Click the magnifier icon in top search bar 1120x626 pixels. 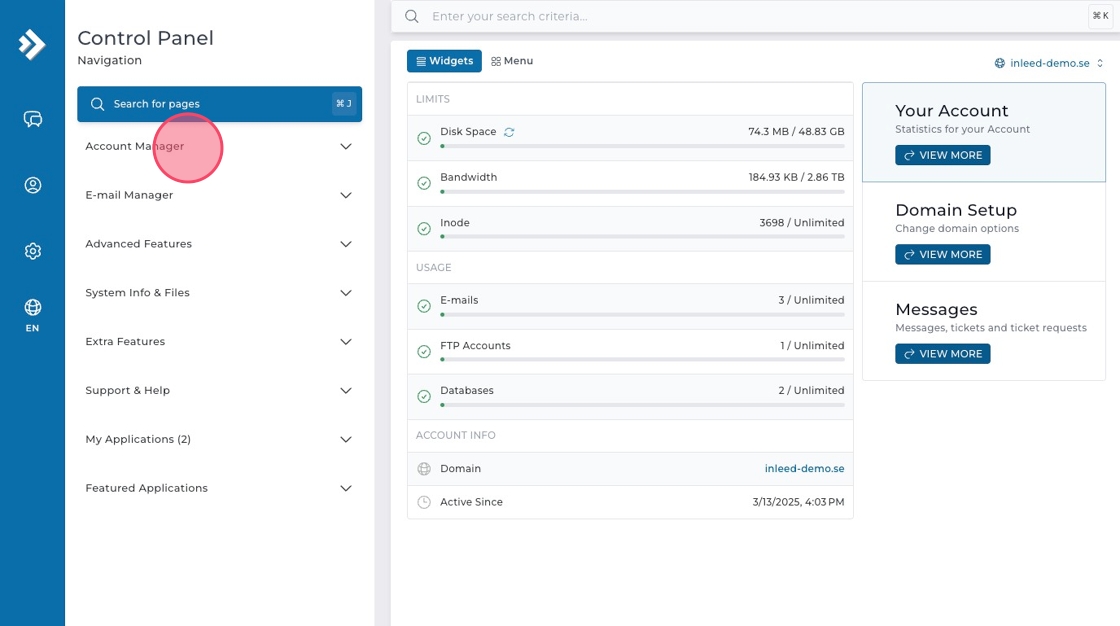[x=412, y=16]
